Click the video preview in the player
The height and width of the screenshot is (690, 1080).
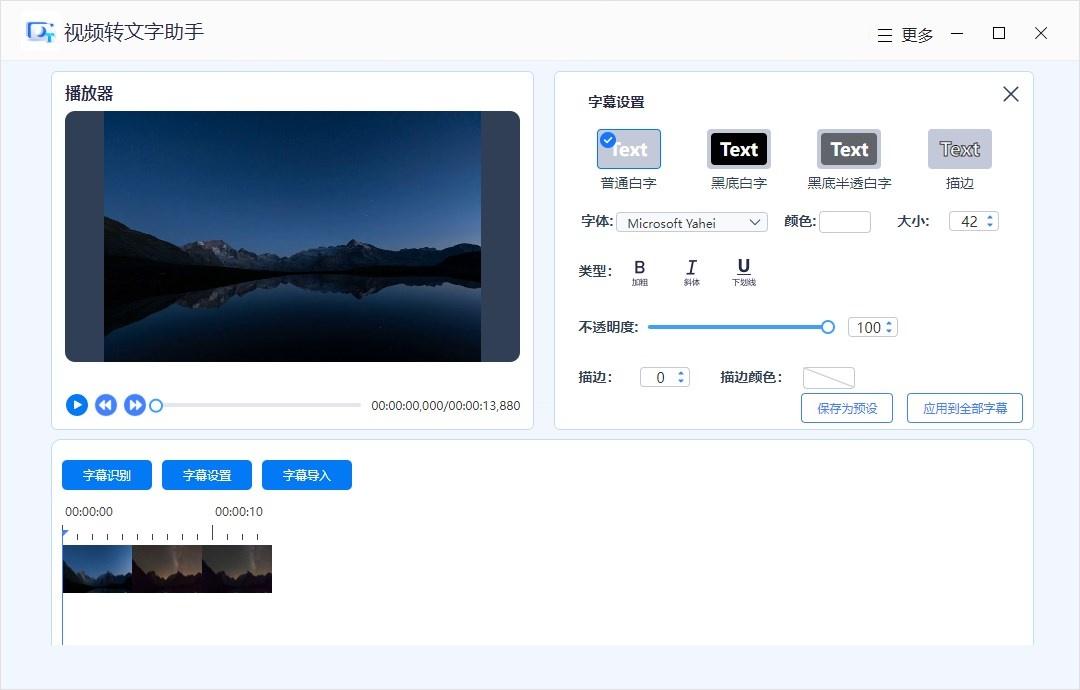pyautogui.click(x=292, y=236)
